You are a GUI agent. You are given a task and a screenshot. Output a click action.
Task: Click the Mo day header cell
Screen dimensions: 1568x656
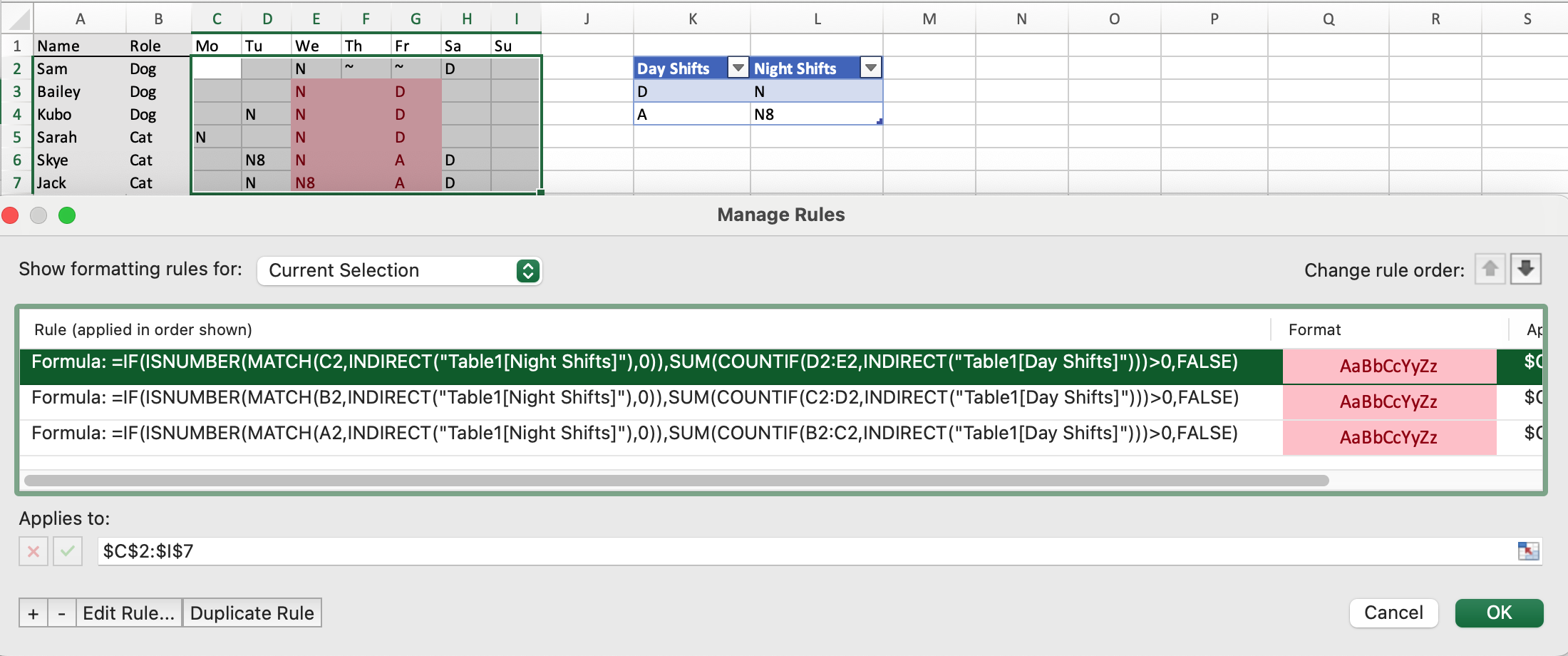tap(217, 46)
